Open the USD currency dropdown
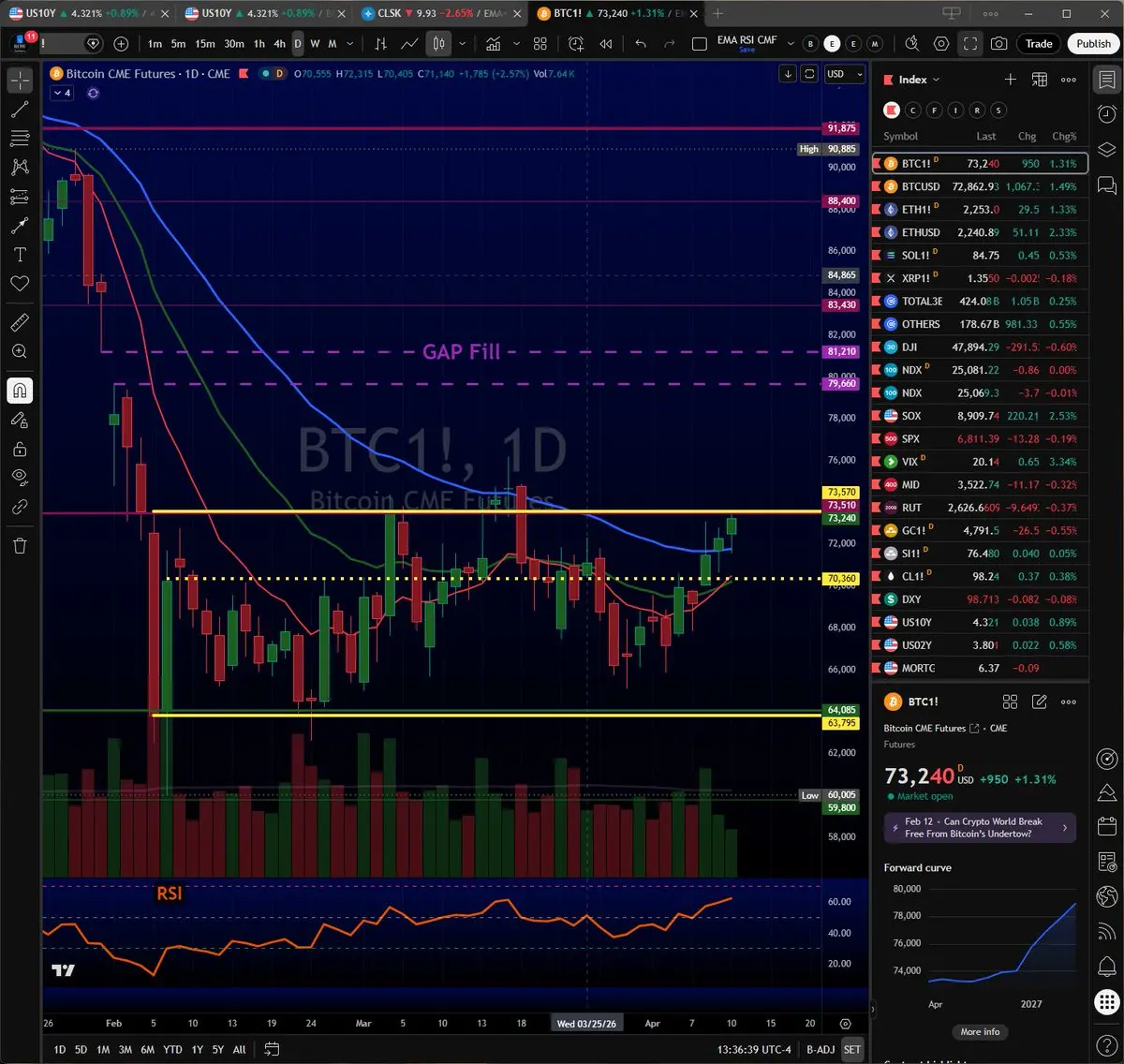The height and width of the screenshot is (1064, 1124). point(845,74)
